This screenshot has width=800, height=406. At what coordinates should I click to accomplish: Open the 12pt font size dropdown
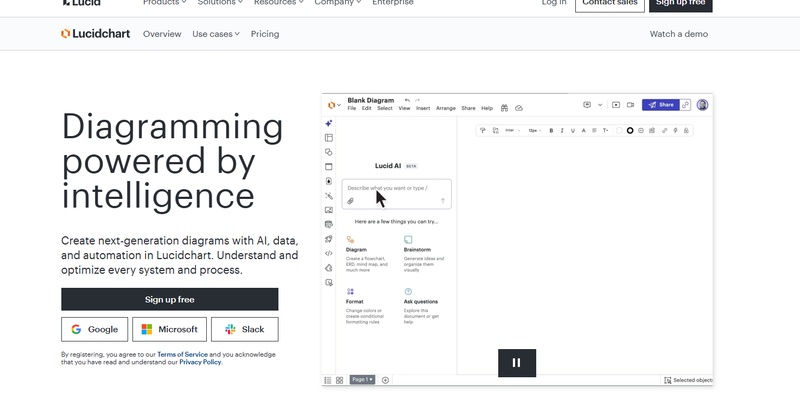[535, 130]
